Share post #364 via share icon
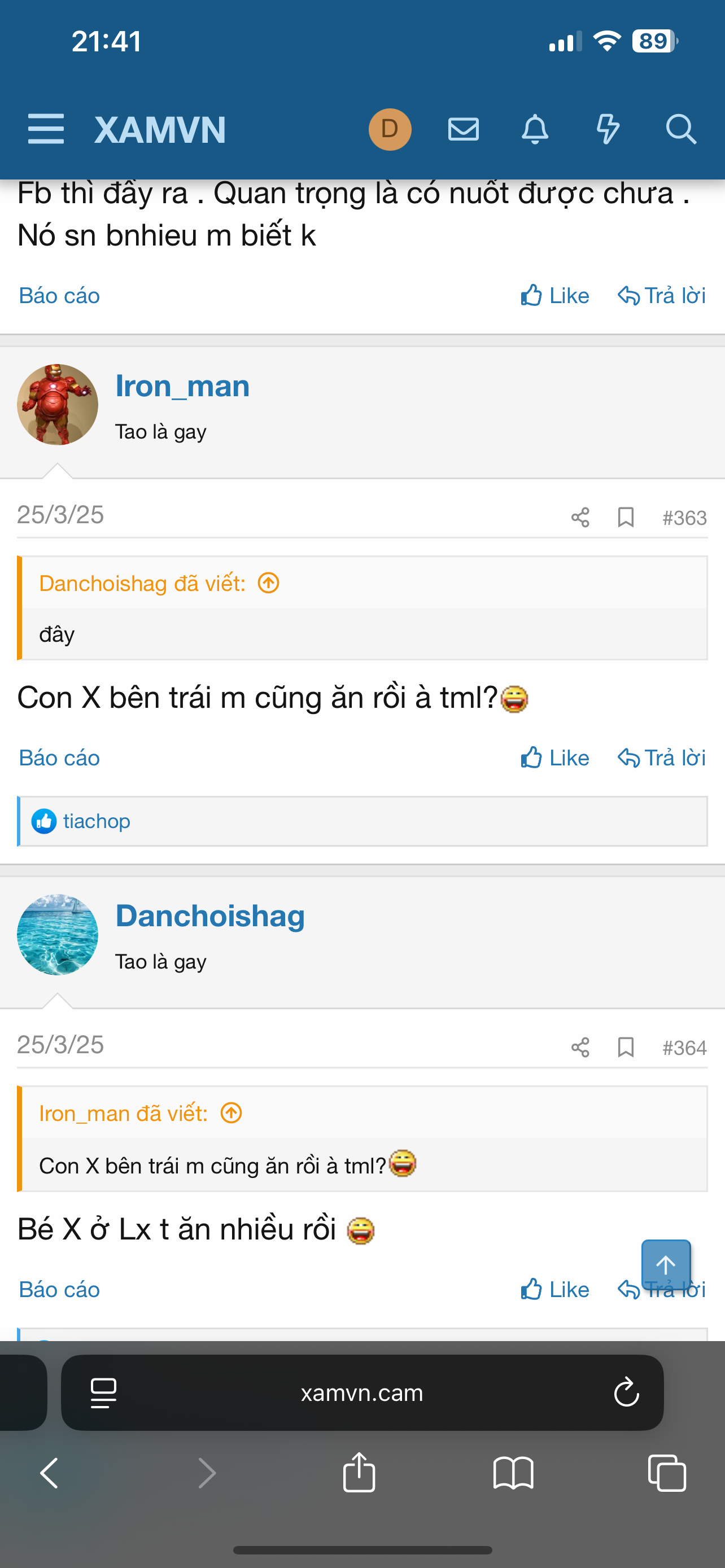 coord(580,1048)
